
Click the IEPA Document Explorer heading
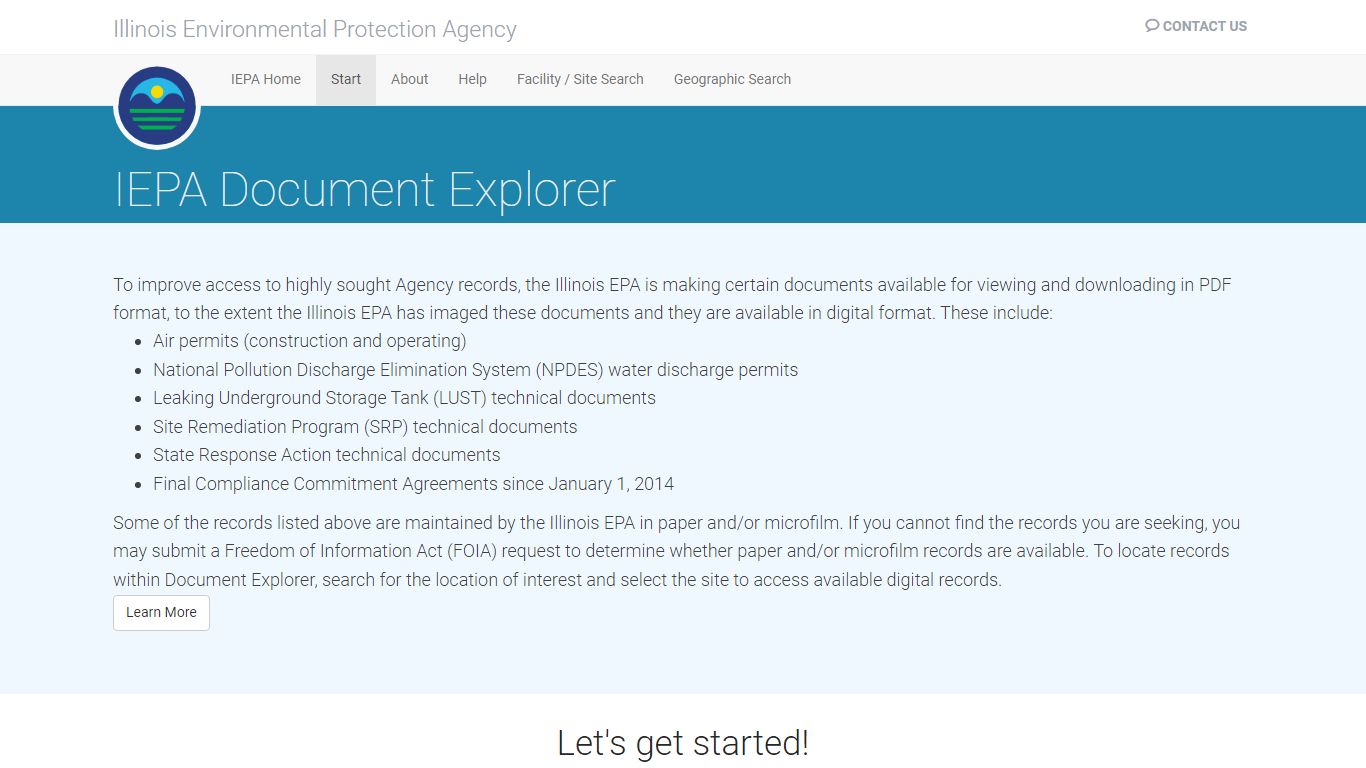364,189
